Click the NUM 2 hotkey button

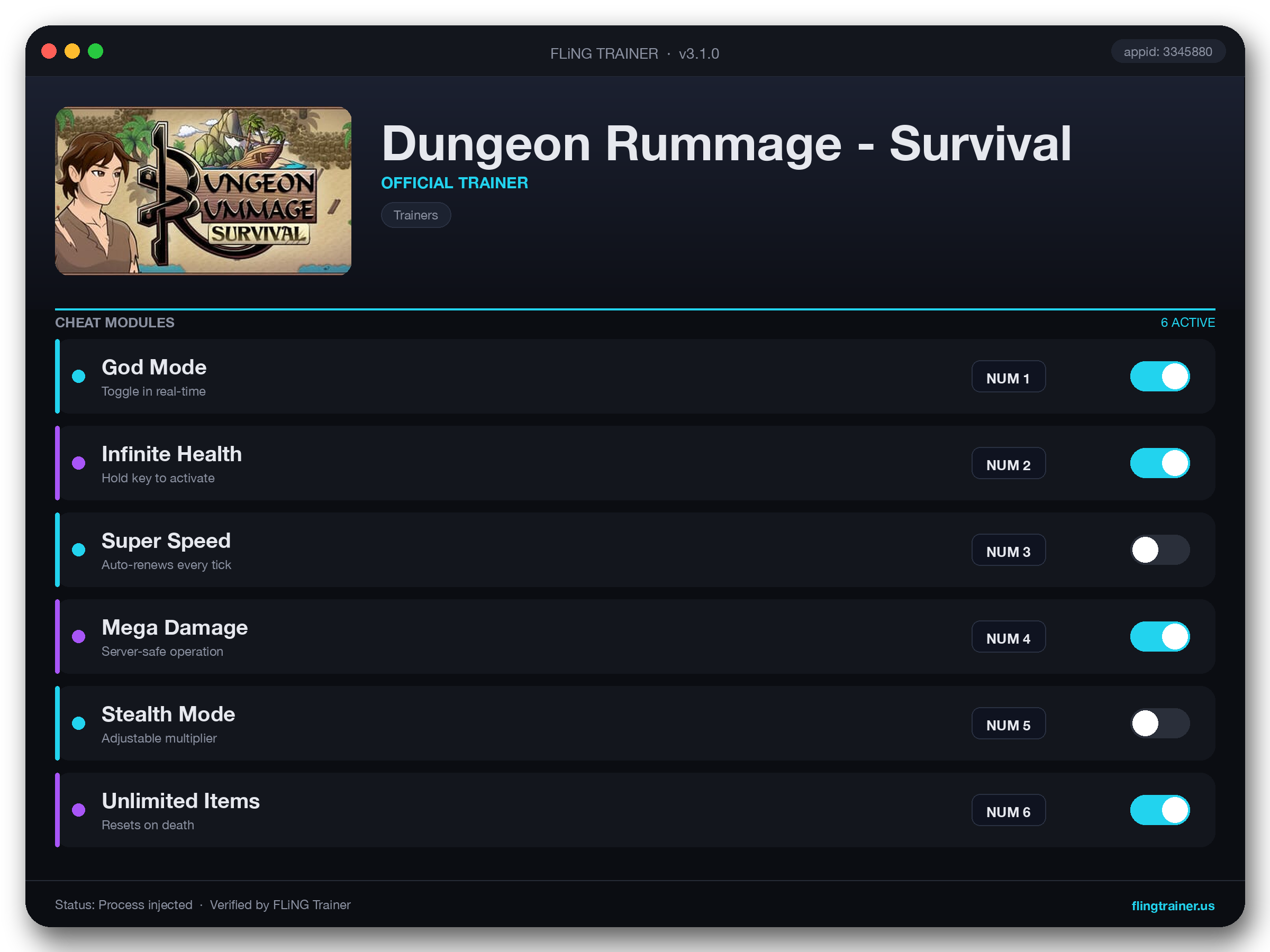tap(1008, 463)
